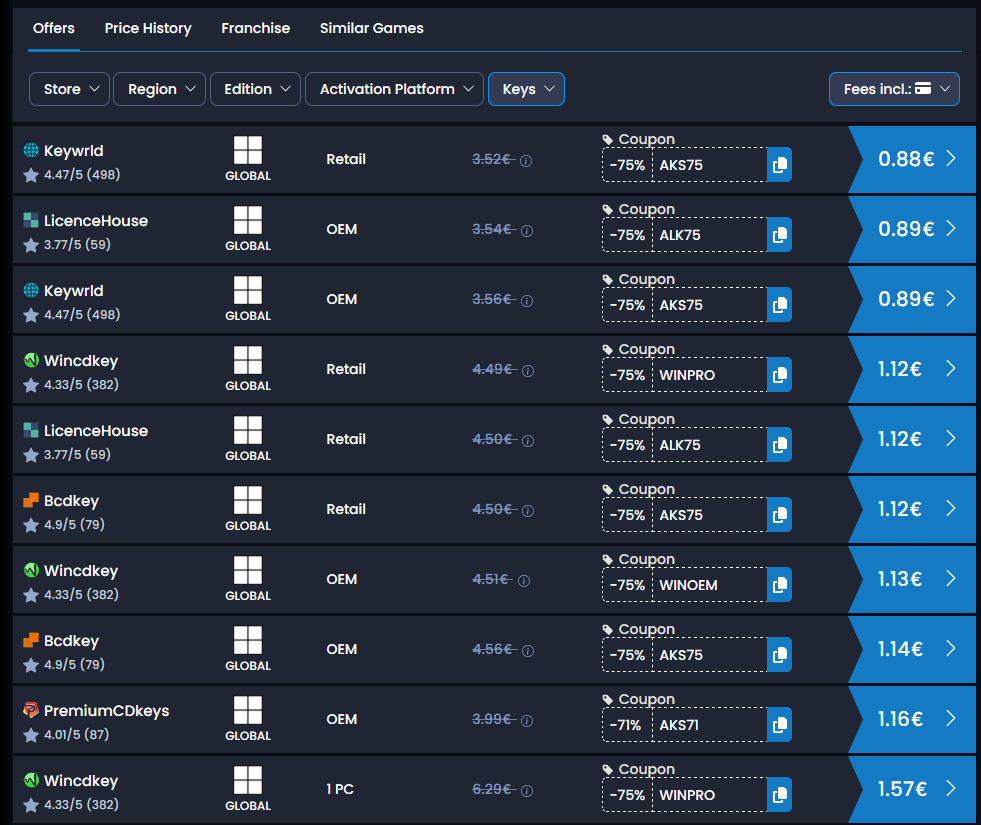
Task: Go to the 1.14€ Bcdkey offer
Action: point(912,649)
